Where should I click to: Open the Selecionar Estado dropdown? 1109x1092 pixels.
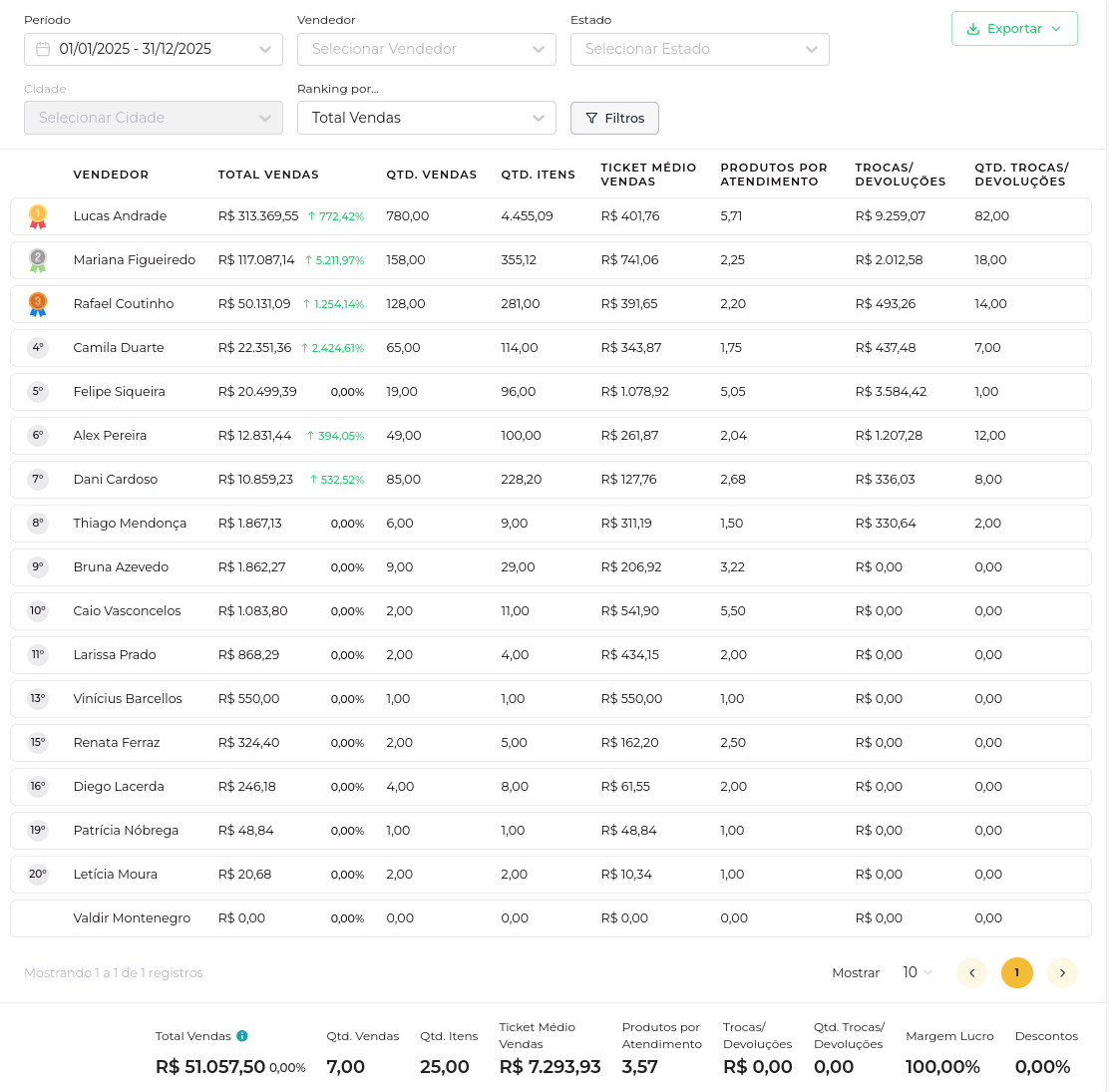(x=699, y=49)
